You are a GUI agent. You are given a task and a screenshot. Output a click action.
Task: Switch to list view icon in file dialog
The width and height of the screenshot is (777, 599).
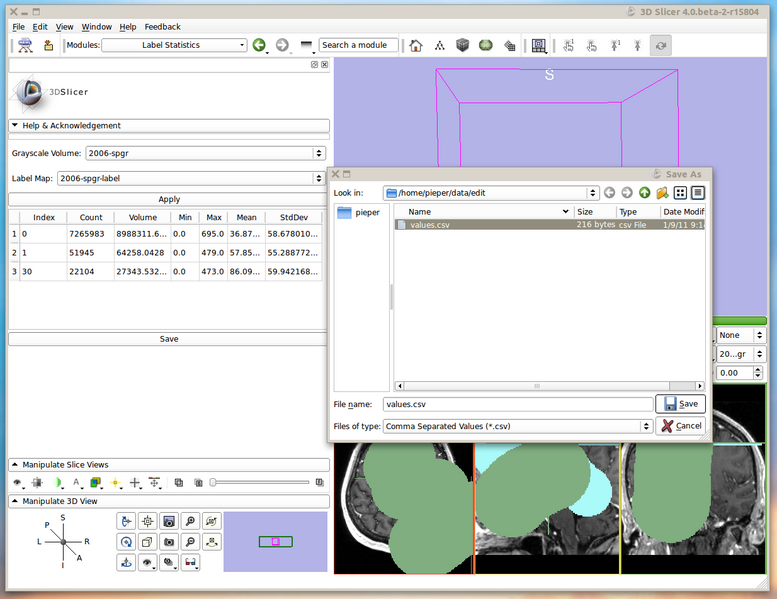click(680, 193)
